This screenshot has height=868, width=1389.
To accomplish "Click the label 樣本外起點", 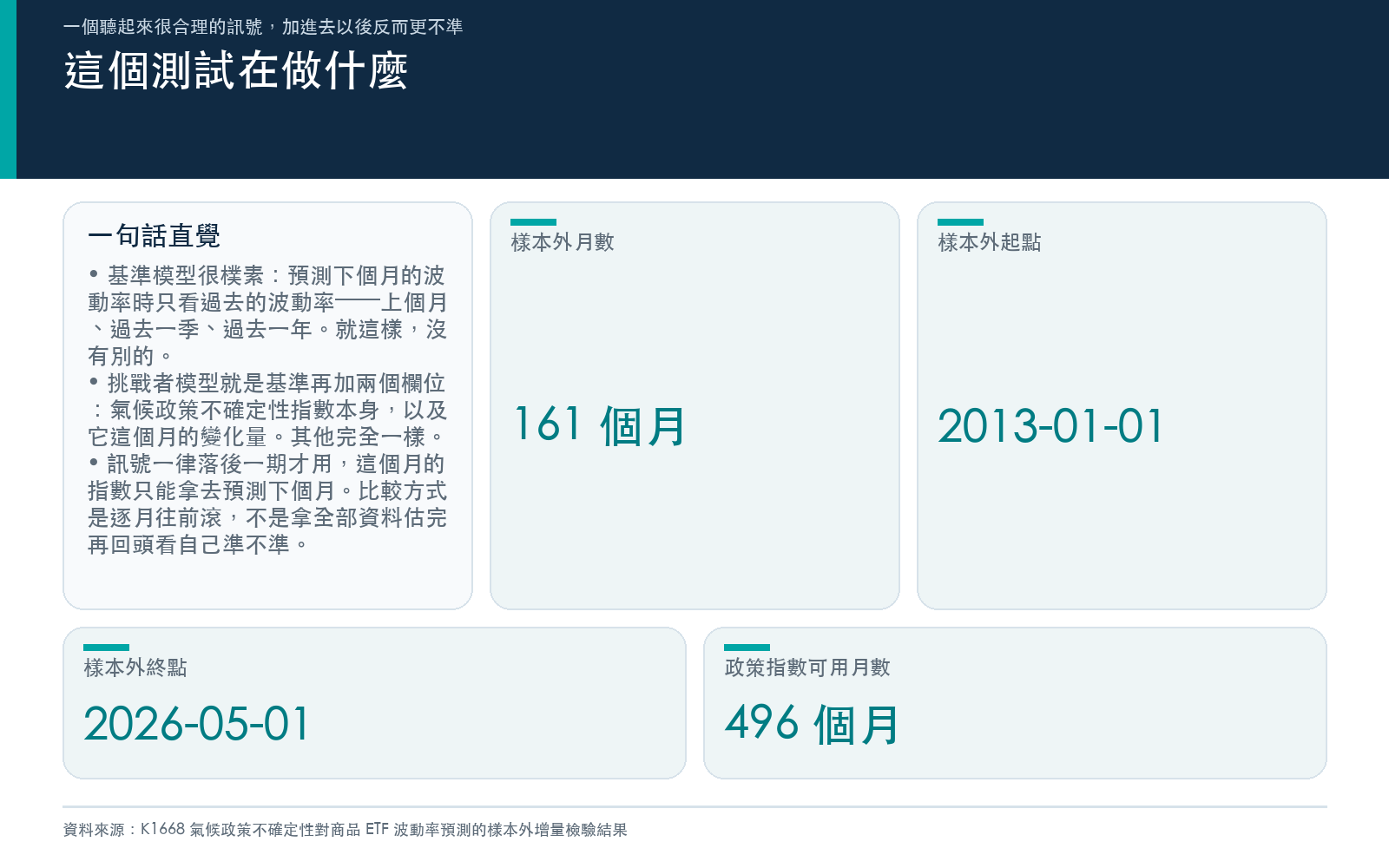I will (x=990, y=242).
